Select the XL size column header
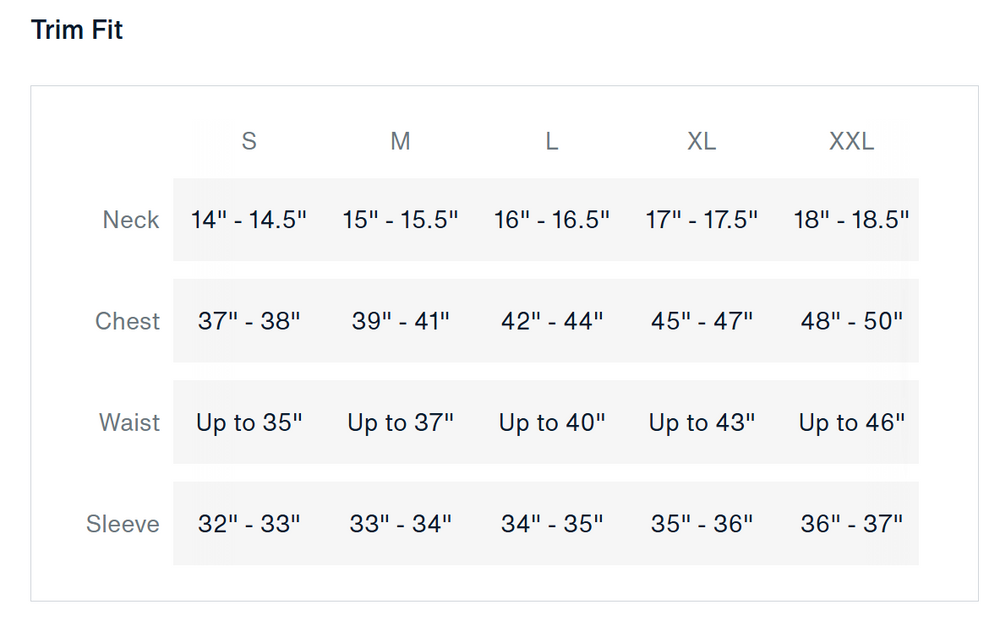The height and width of the screenshot is (621, 1000). click(702, 142)
